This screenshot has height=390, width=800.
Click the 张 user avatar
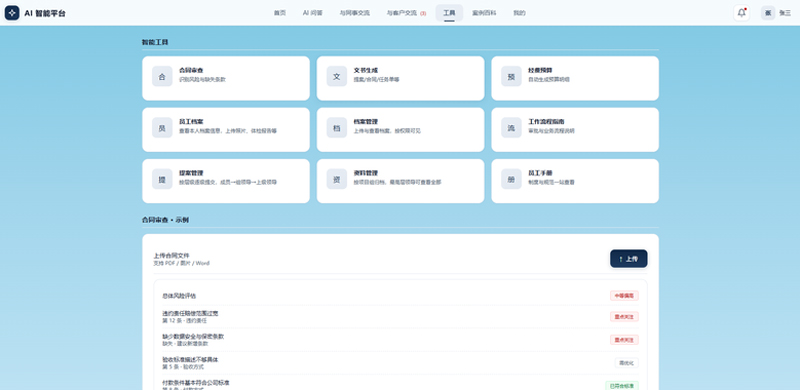[x=768, y=13]
